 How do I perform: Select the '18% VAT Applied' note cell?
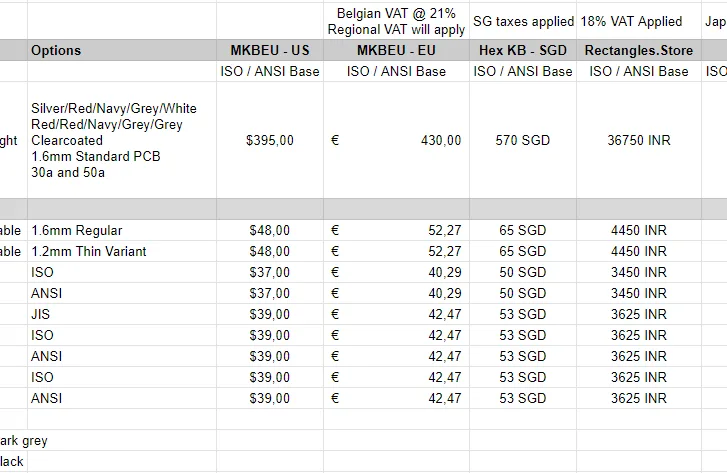[x=639, y=21]
